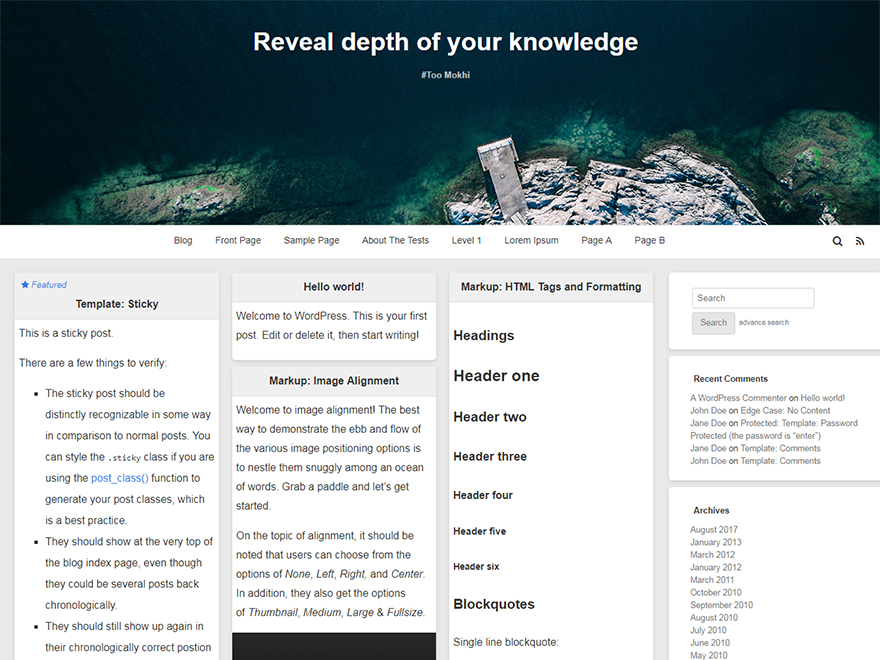The height and width of the screenshot is (660, 880).
Task: Open Template: Sticky post title
Action: click(x=117, y=304)
